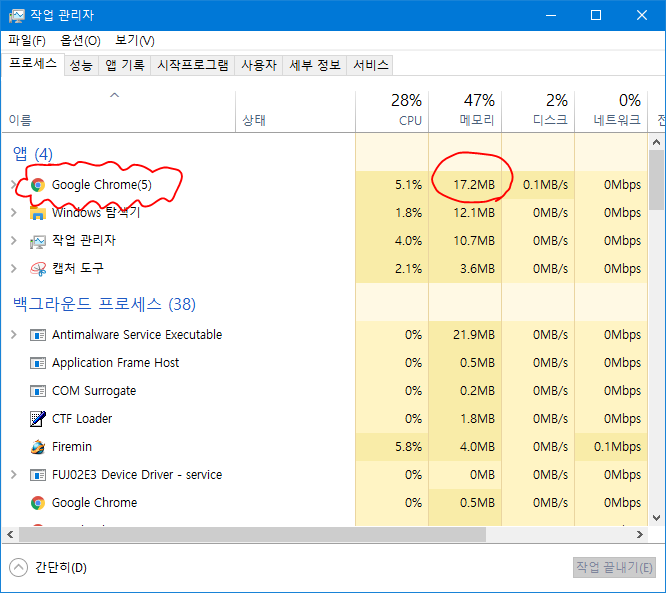Switch to the 앱 기록 tab
666x593 pixels.
[124, 65]
